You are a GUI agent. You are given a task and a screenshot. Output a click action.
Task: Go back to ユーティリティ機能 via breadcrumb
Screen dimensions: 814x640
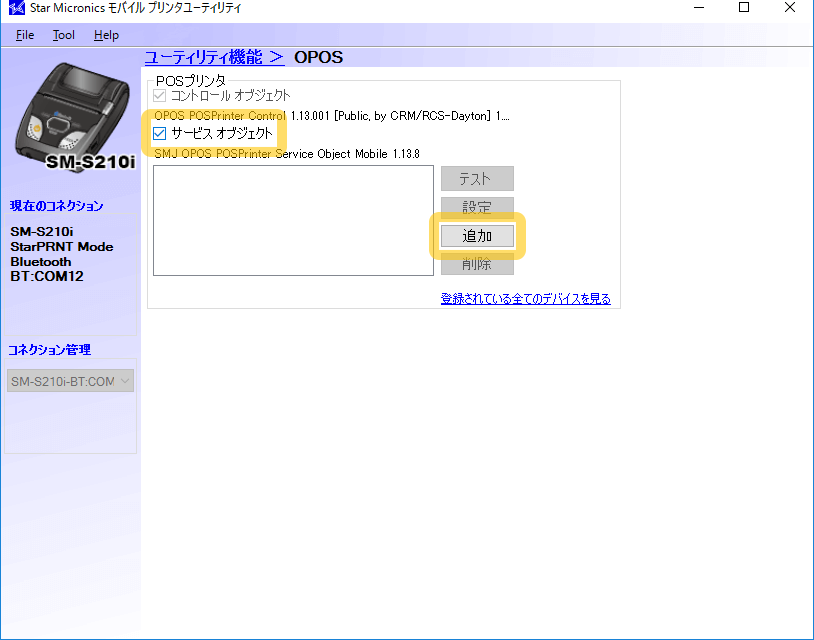tap(214, 57)
